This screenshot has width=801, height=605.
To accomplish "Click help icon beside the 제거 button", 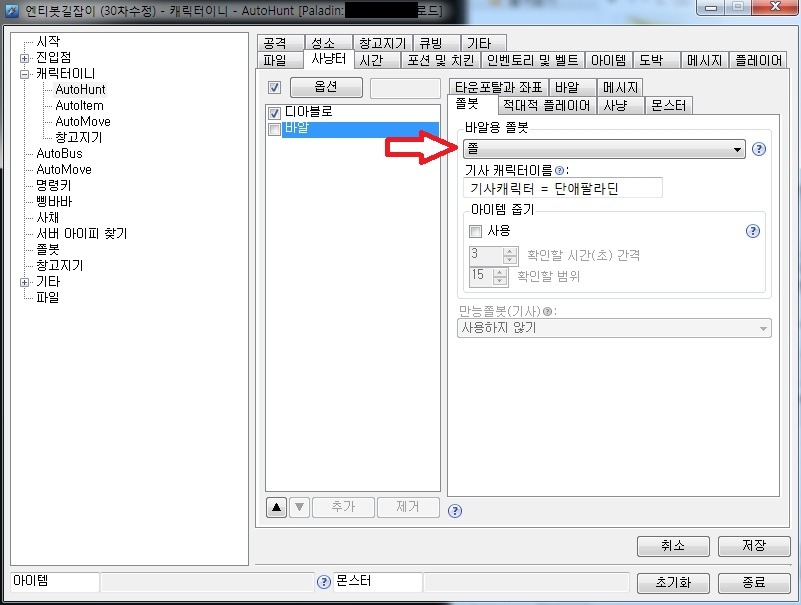I will pyautogui.click(x=455, y=510).
